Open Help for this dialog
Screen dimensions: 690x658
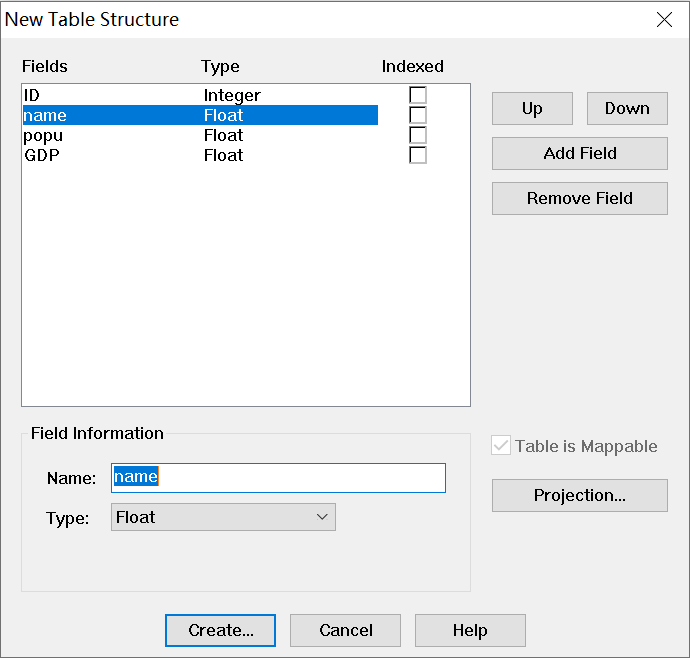pos(470,630)
